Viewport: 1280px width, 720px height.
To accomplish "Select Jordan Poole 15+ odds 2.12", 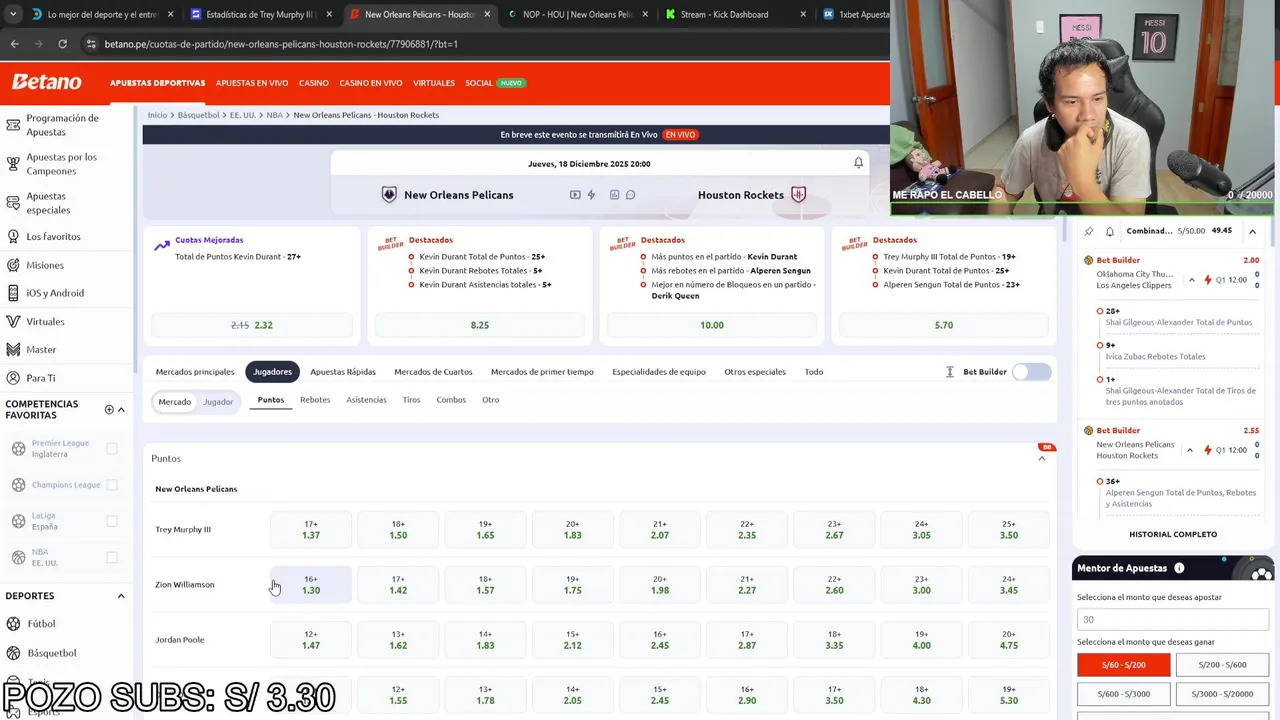I will point(572,640).
